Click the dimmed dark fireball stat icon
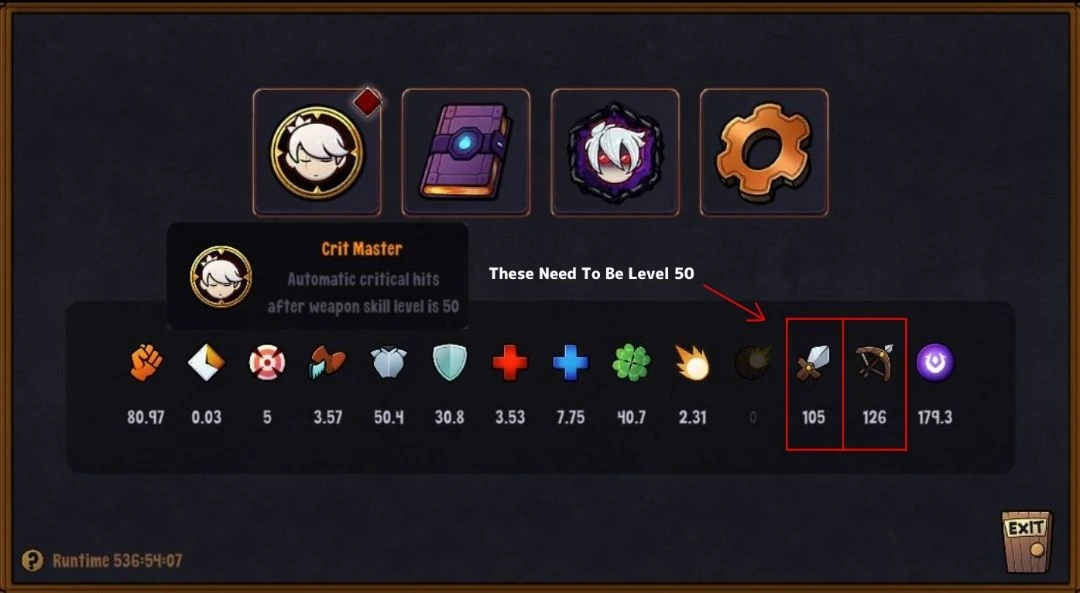The image size is (1080, 593). pyautogui.click(x=753, y=362)
